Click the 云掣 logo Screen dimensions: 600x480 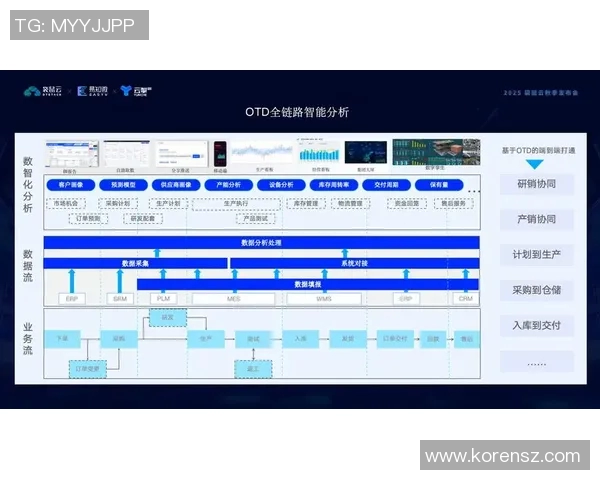(136, 91)
